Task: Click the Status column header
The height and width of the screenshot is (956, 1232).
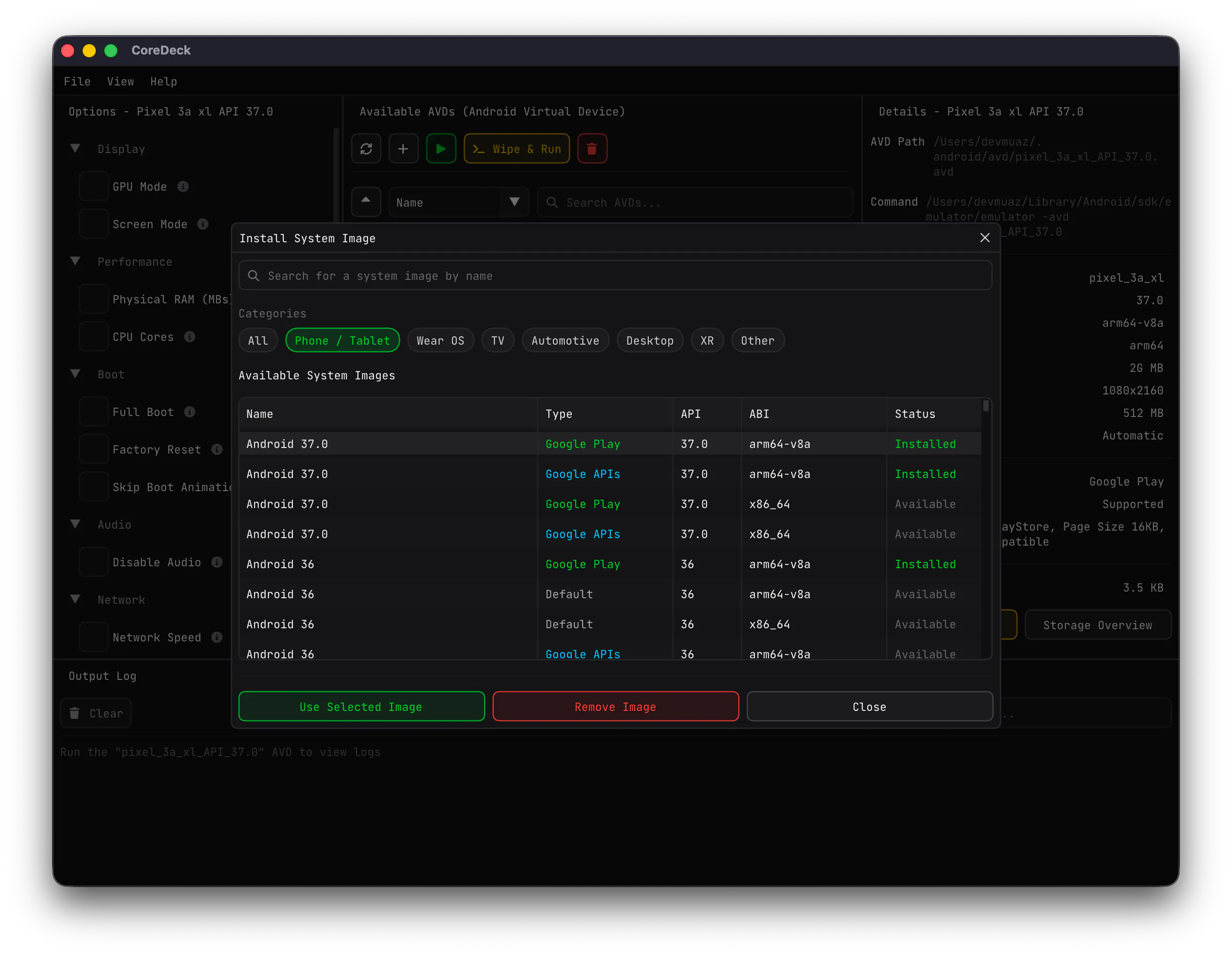Action: pyautogui.click(x=933, y=413)
